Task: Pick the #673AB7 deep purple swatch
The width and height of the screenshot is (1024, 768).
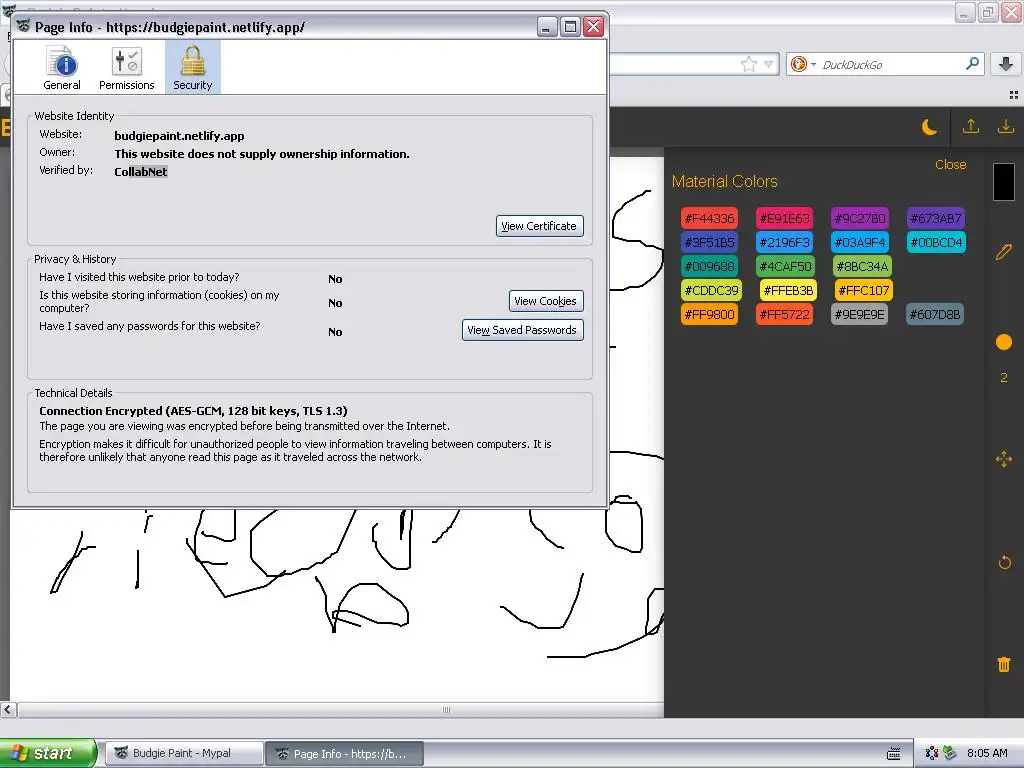Action: click(936, 218)
